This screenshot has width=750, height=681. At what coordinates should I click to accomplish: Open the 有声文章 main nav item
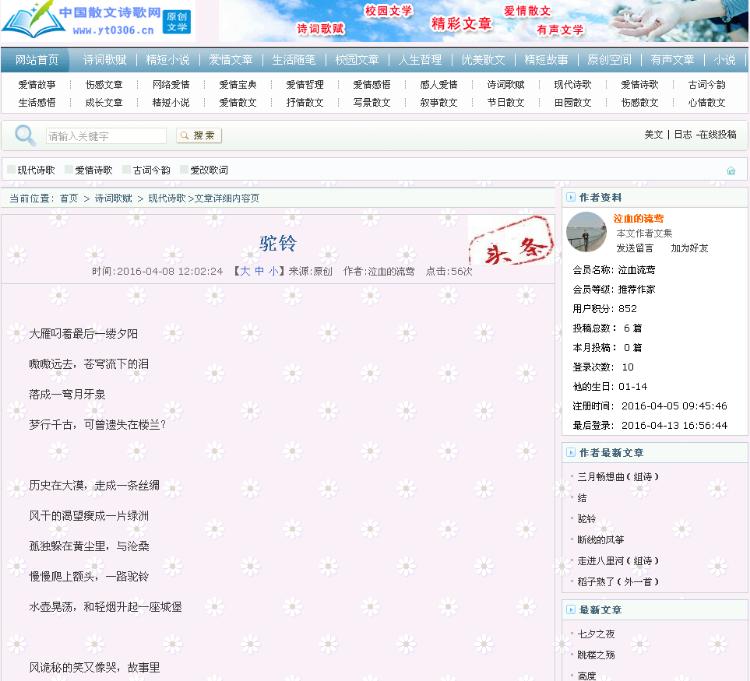pyautogui.click(x=672, y=60)
